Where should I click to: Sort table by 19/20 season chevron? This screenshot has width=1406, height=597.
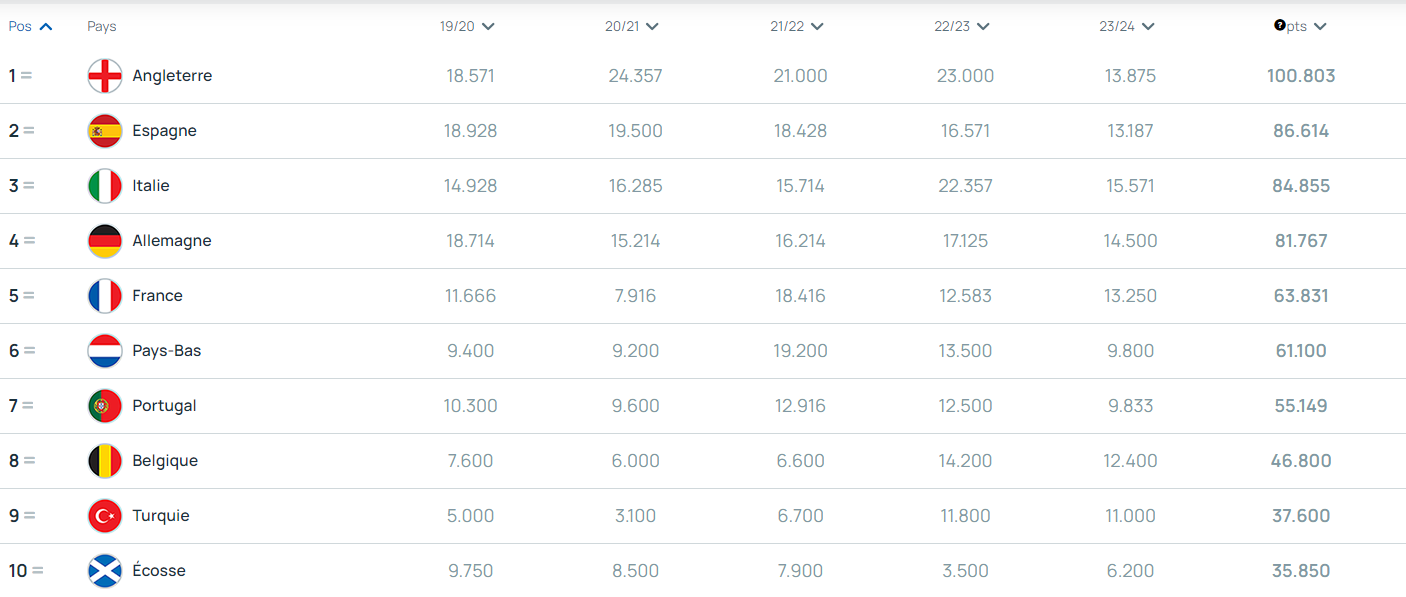click(x=488, y=27)
